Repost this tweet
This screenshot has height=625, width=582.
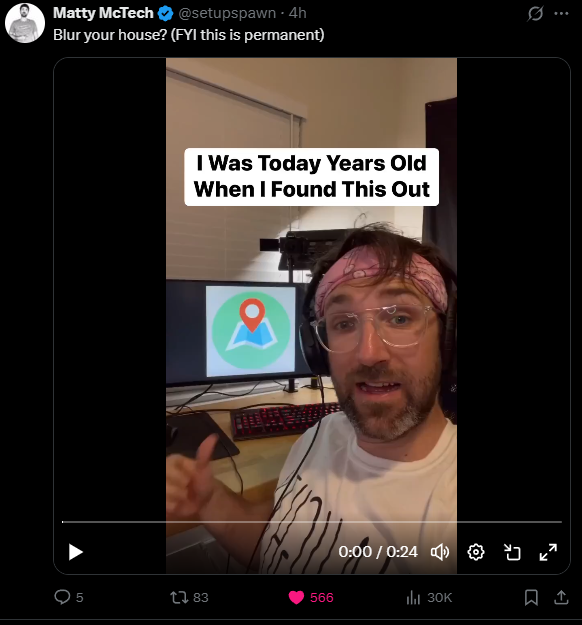(189, 597)
